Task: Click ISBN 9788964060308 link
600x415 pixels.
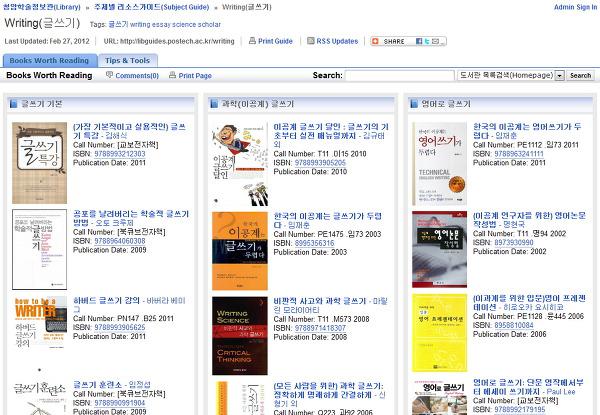Action: [x=120, y=241]
